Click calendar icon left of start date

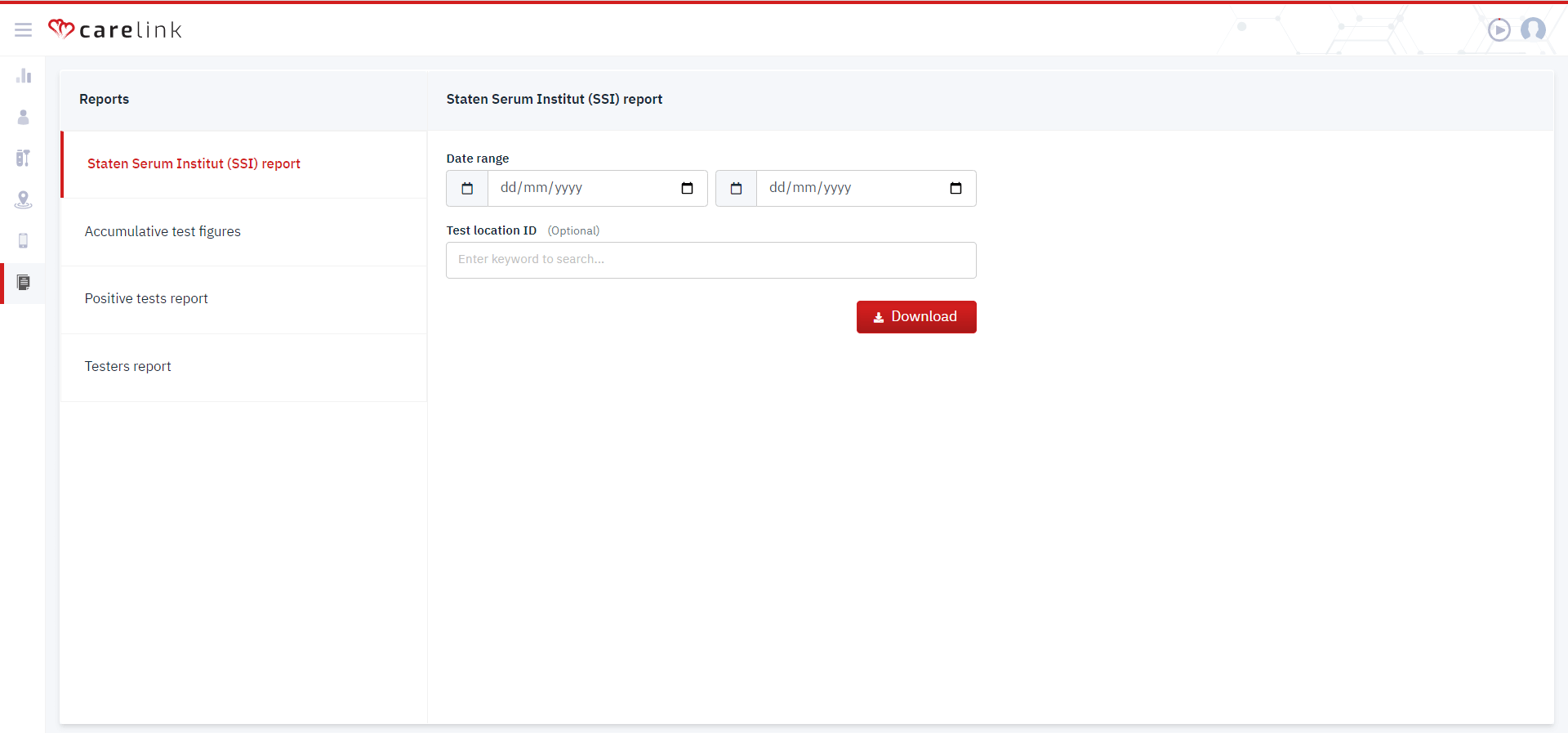click(467, 189)
